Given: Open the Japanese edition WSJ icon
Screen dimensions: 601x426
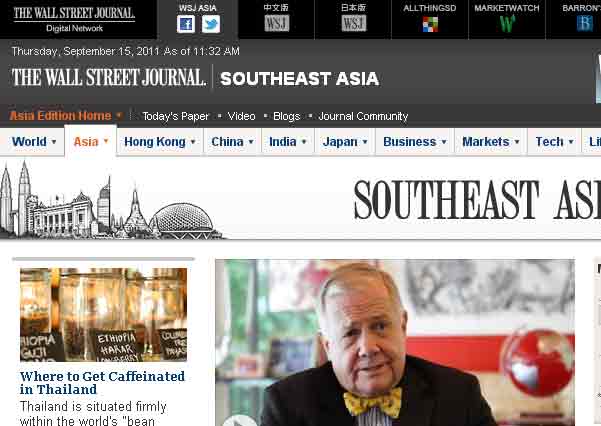Looking at the screenshot, I should point(354,23).
